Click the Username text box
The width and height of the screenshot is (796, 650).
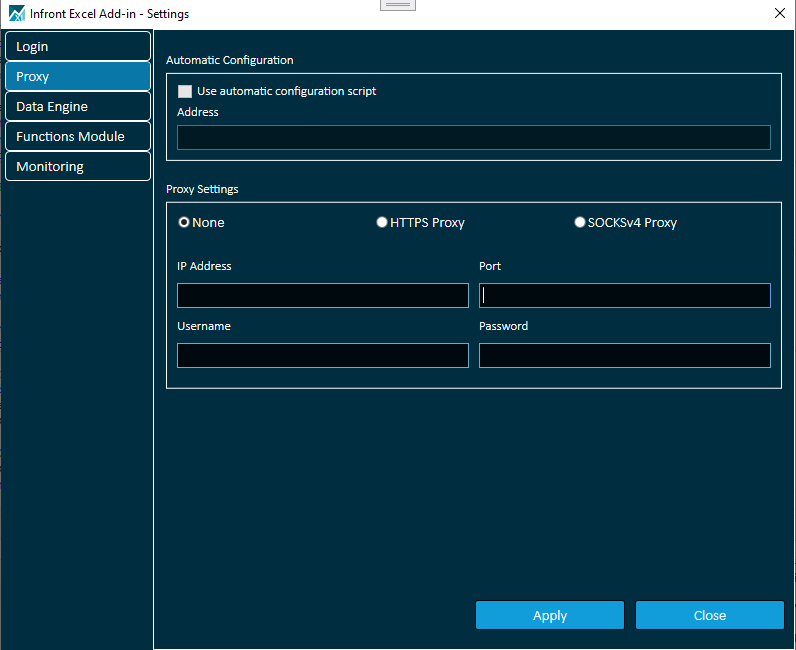322,356
